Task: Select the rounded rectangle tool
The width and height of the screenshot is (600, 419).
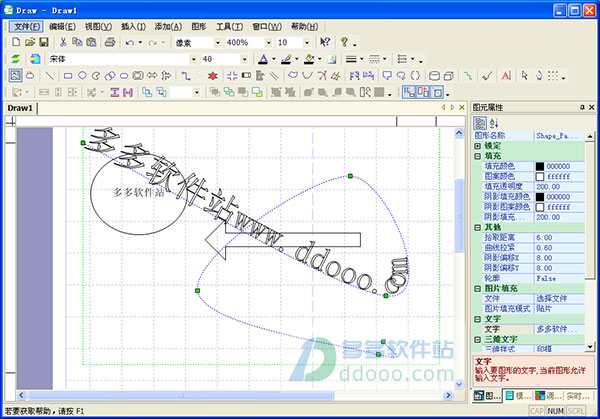Action: pyautogui.click(x=124, y=76)
